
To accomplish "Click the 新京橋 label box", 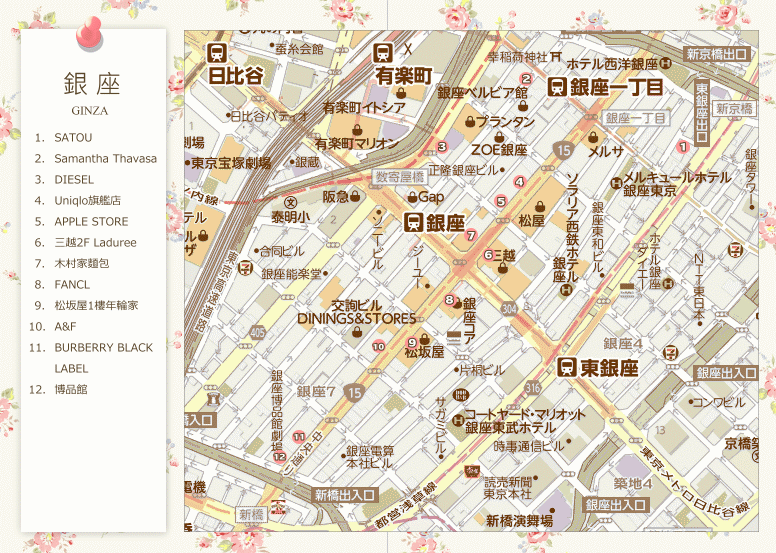I will (x=735, y=108).
